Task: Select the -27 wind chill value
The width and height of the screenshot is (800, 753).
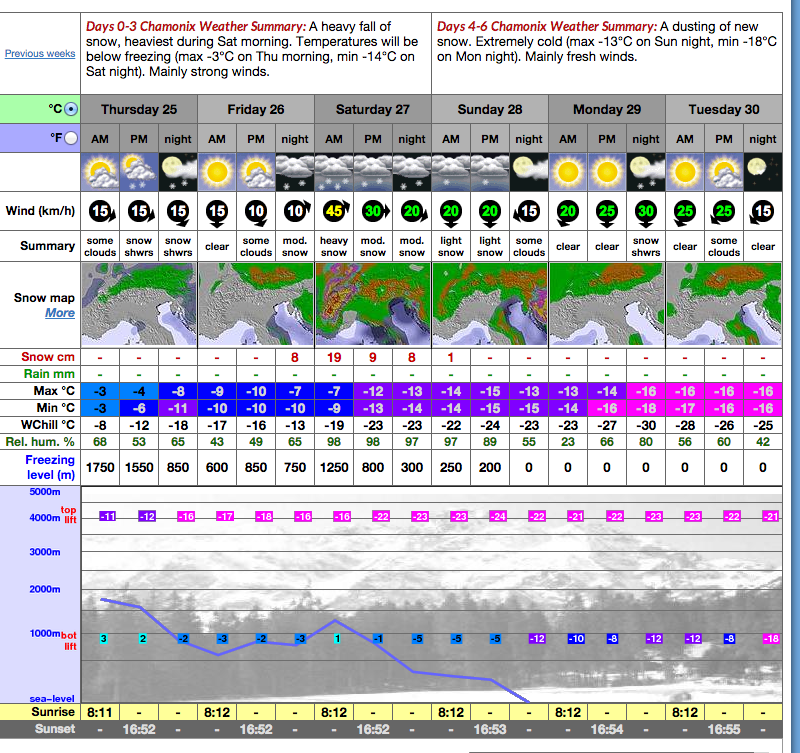Action: 607,425
